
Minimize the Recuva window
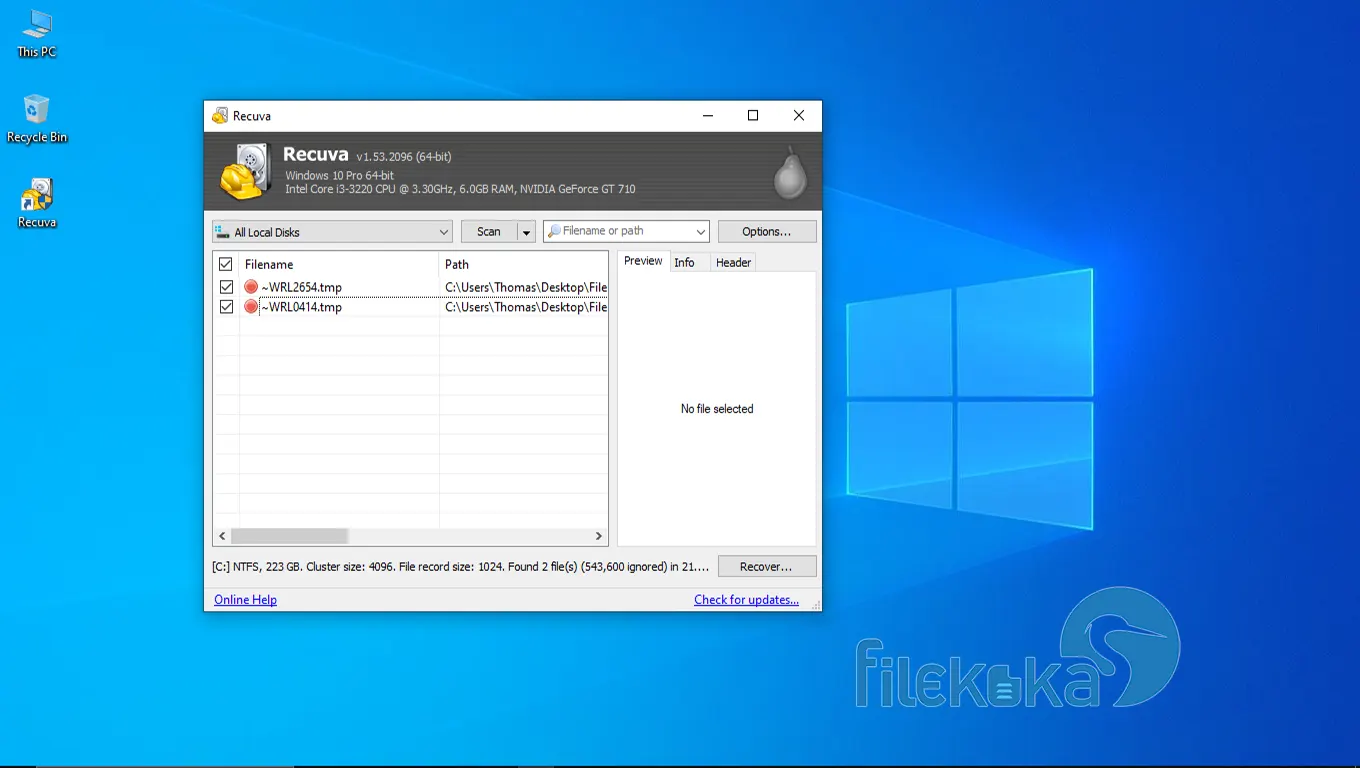[x=708, y=116]
